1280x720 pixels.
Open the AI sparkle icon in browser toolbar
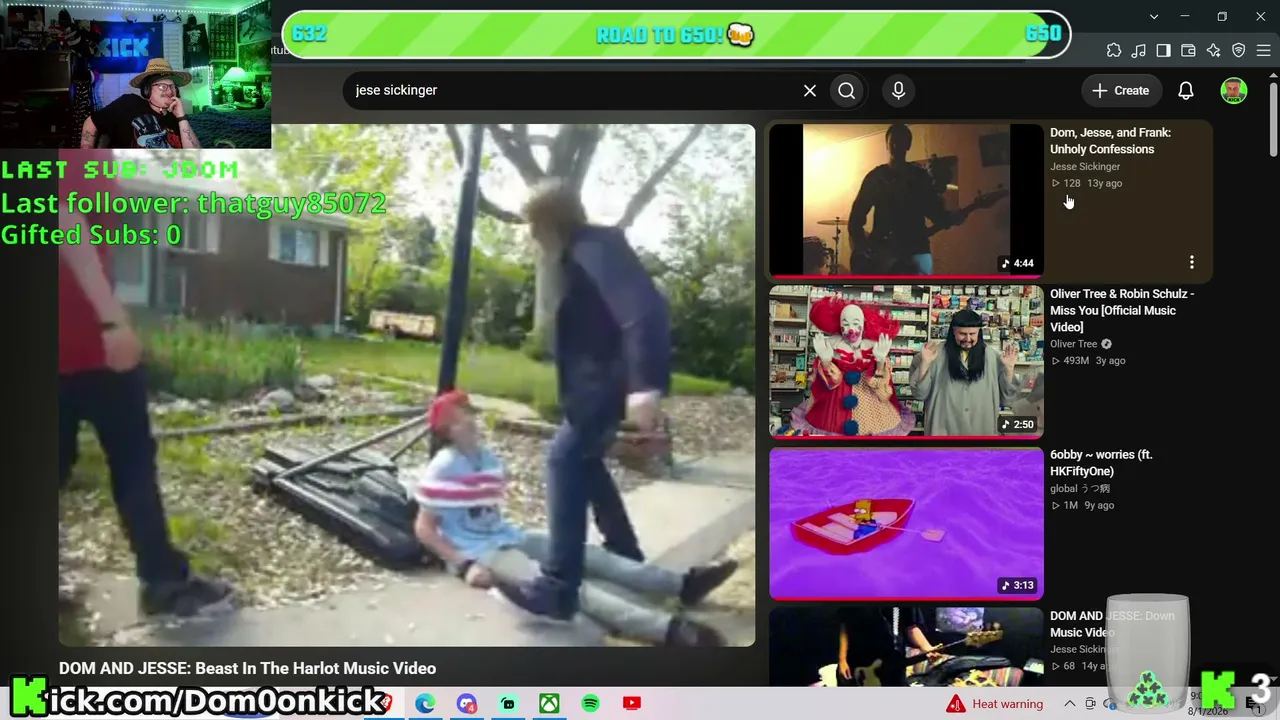(x=1214, y=51)
